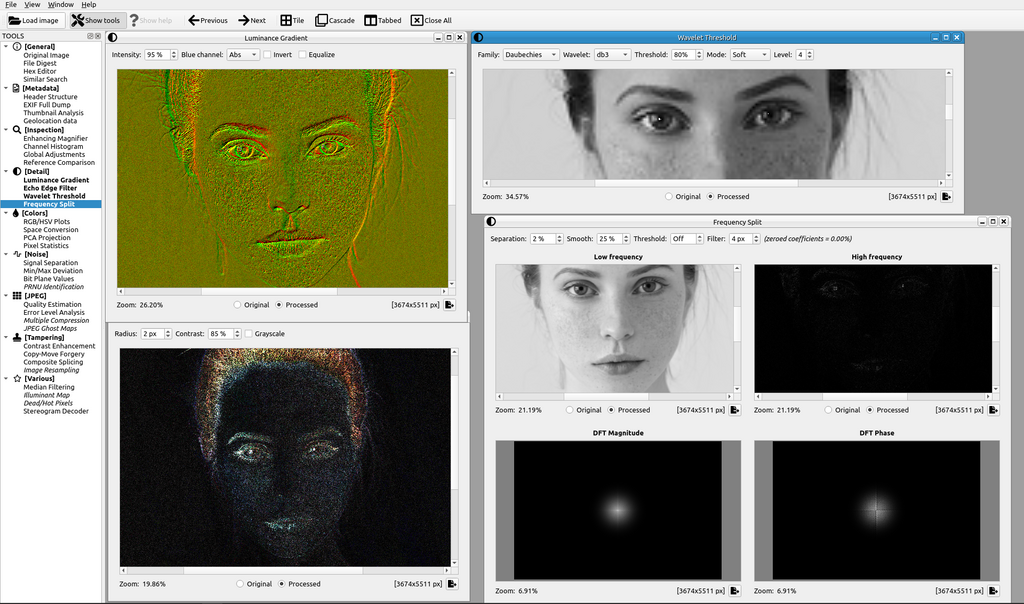Open the View menu
Screen dimensions: 1024x604
point(31,4)
